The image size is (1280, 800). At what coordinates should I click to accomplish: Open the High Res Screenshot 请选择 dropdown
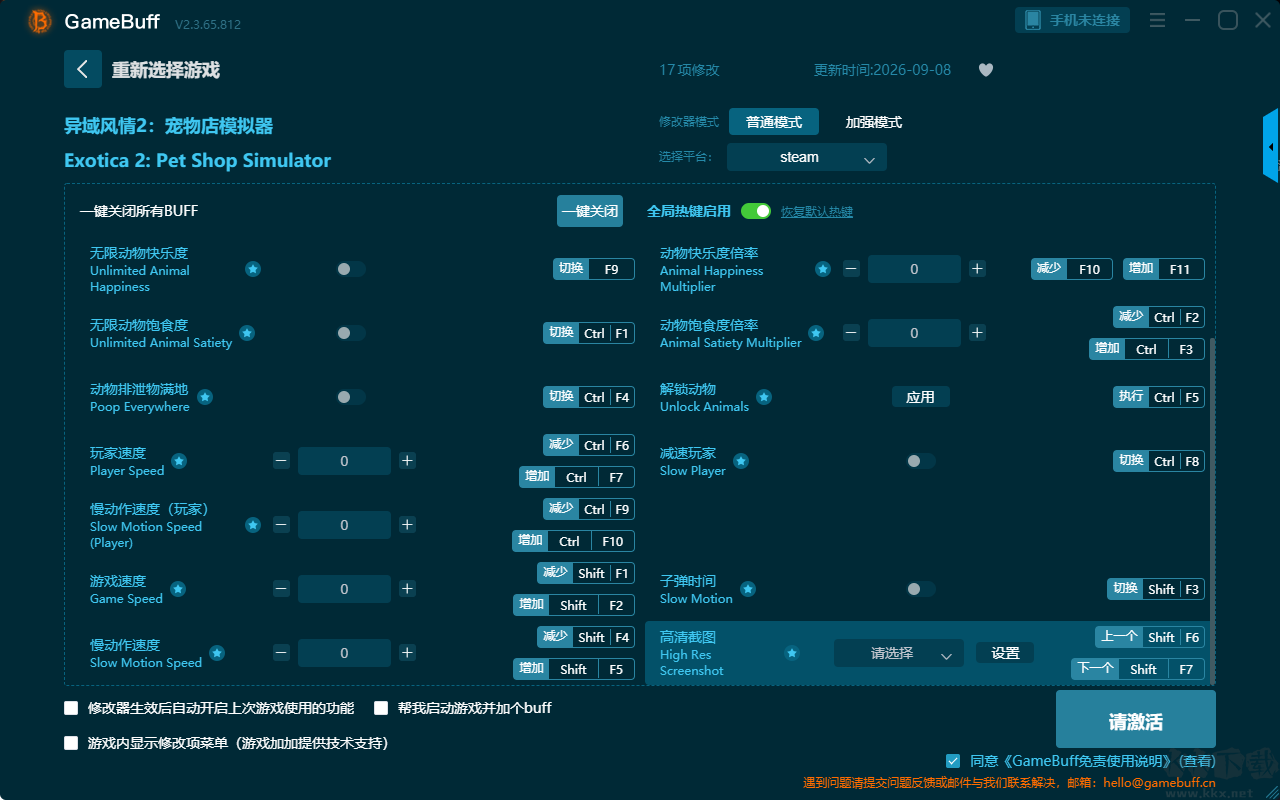[x=899, y=653]
